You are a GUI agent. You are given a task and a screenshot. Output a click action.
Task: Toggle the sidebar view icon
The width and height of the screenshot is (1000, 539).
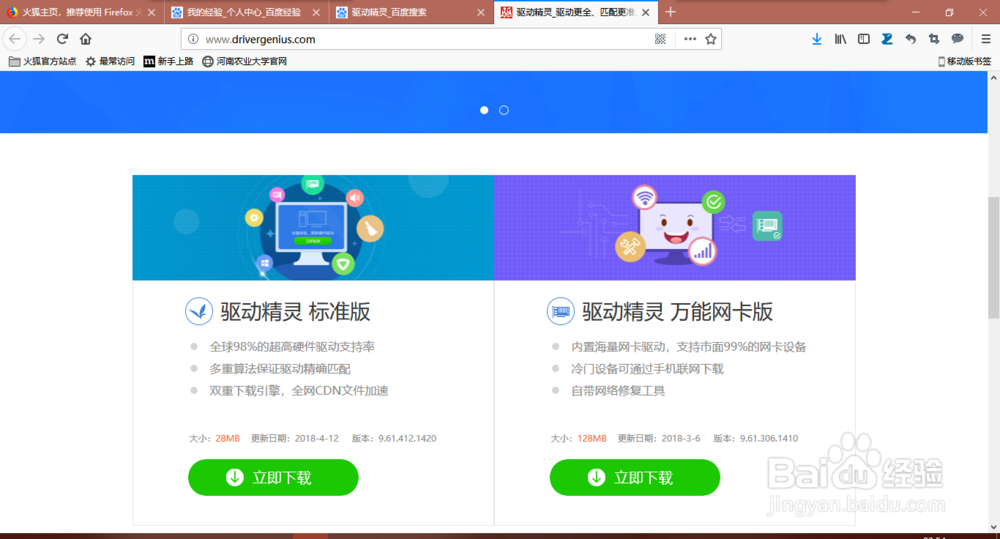864,39
